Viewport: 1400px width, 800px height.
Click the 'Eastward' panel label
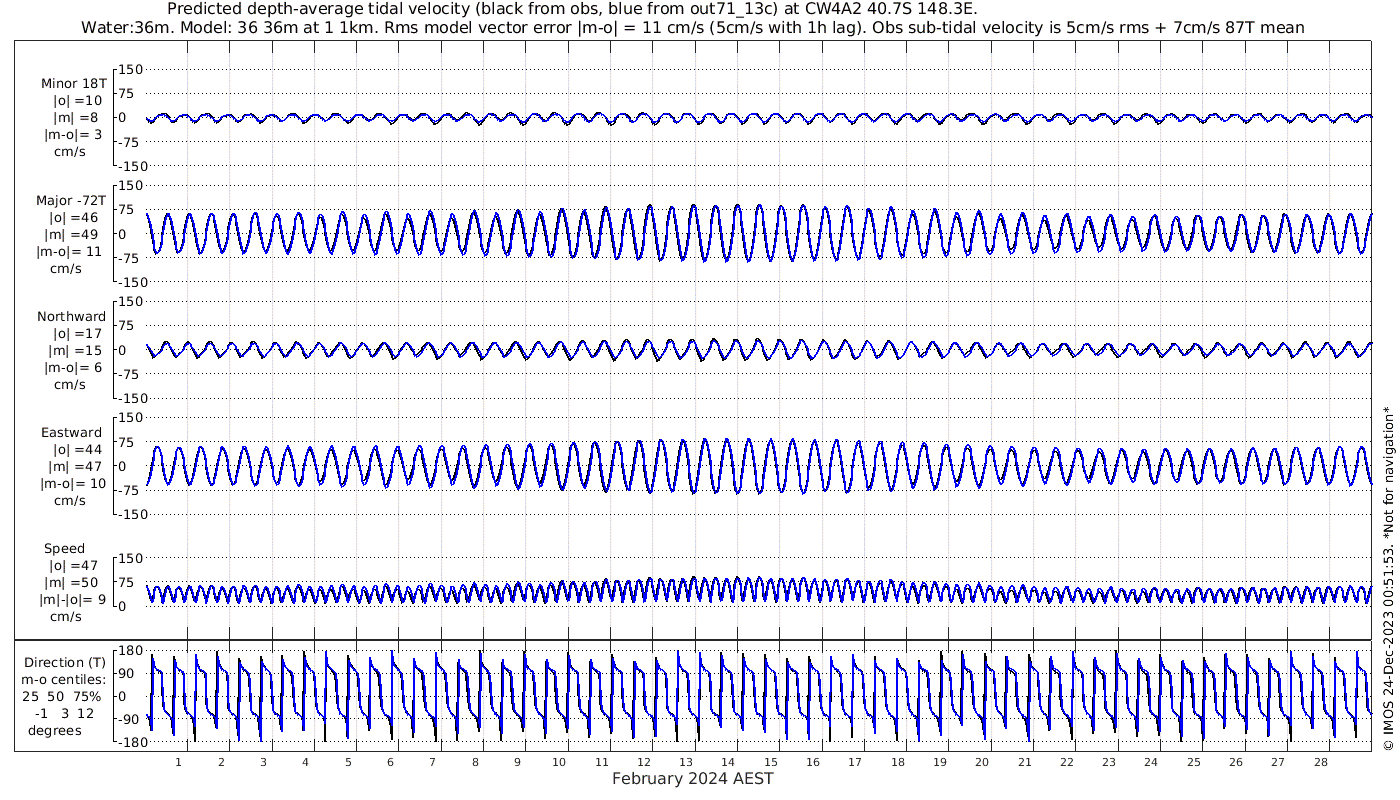click(72, 433)
